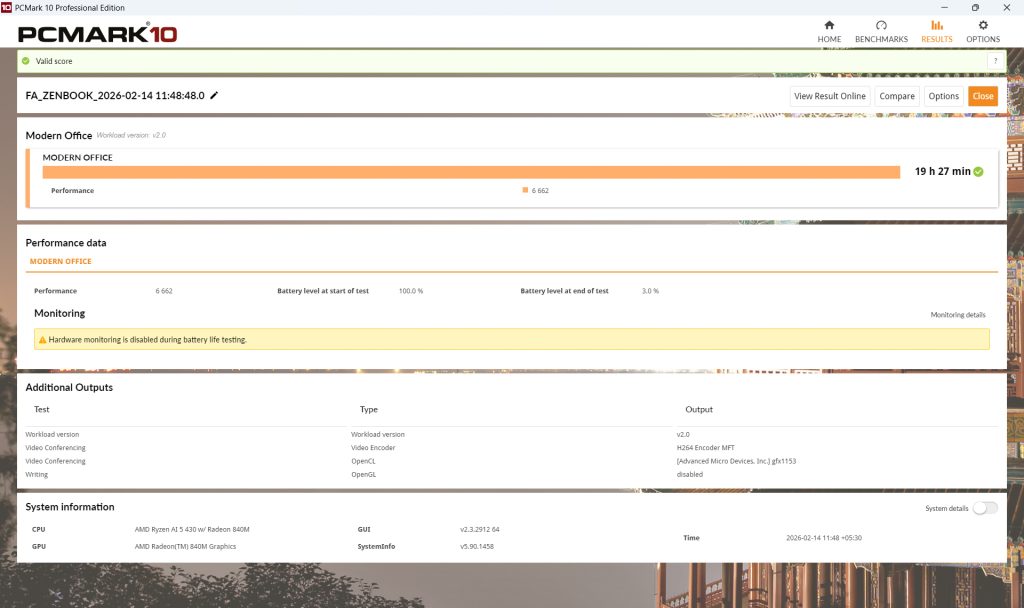1024x608 pixels.
Task: Click the pencil icon to rename result
Action: [214, 96]
